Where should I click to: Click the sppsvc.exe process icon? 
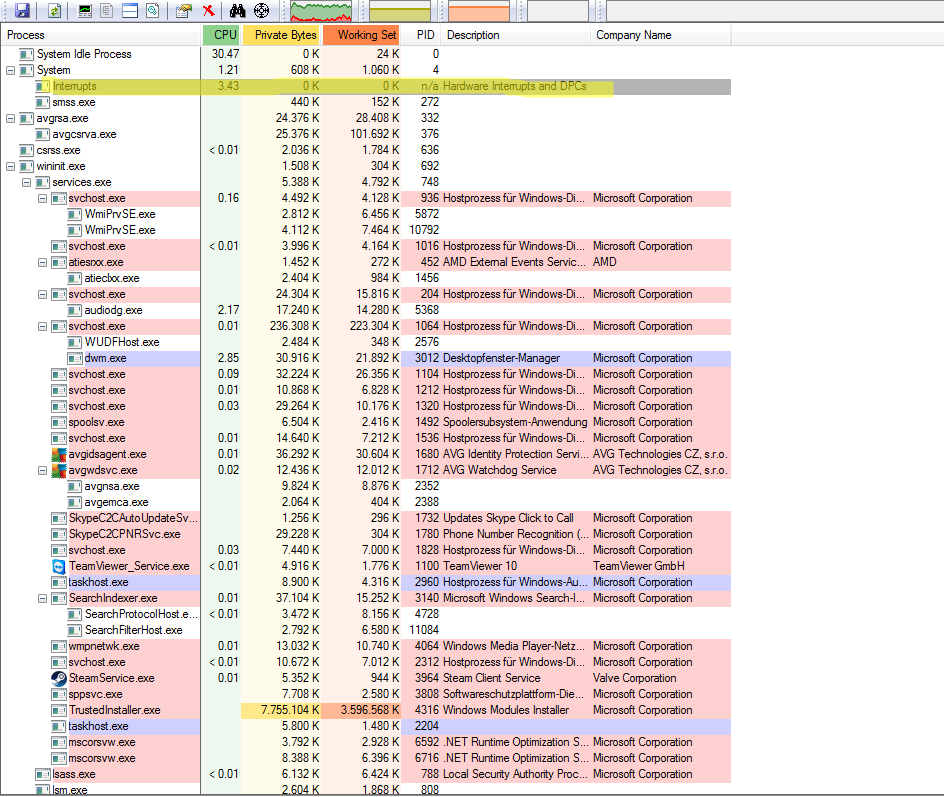tap(59, 694)
